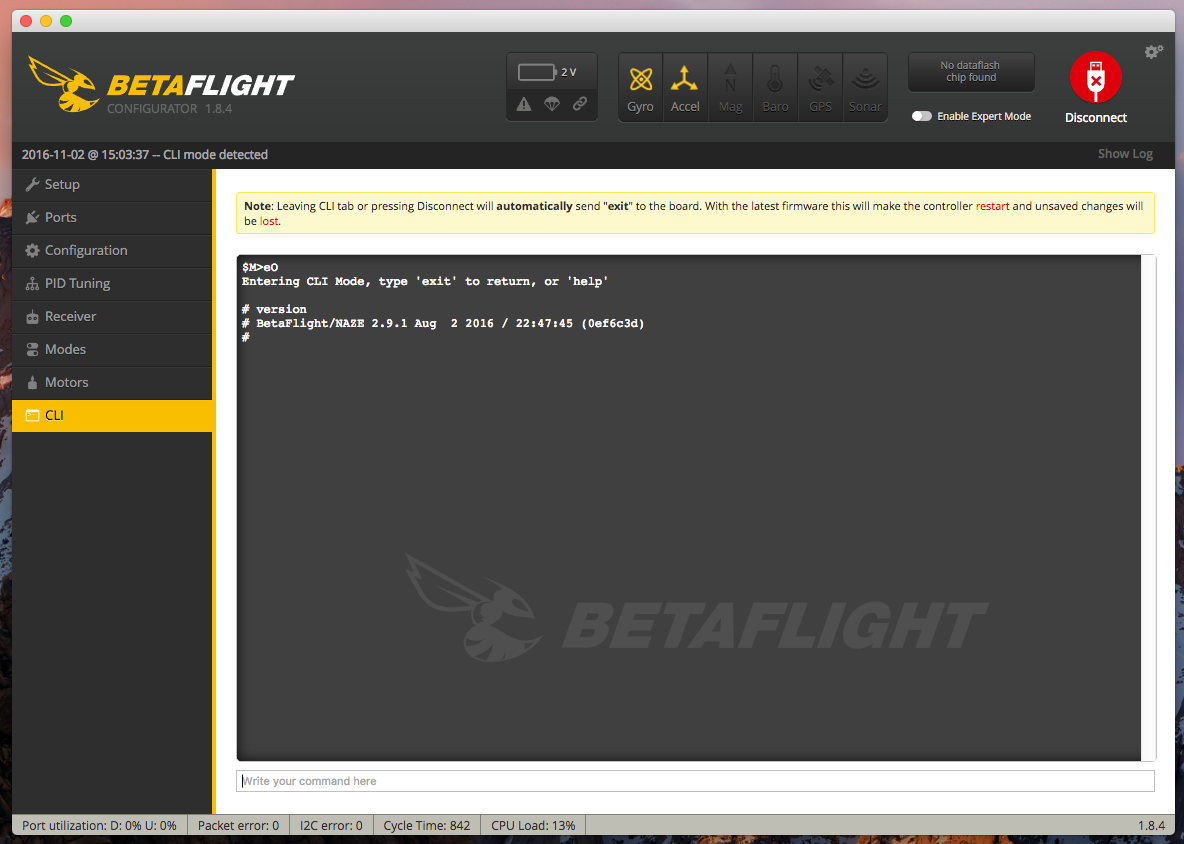Click the '$M>eO' first output line
The height and width of the screenshot is (844, 1184).
pyautogui.click(x=260, y=267)
